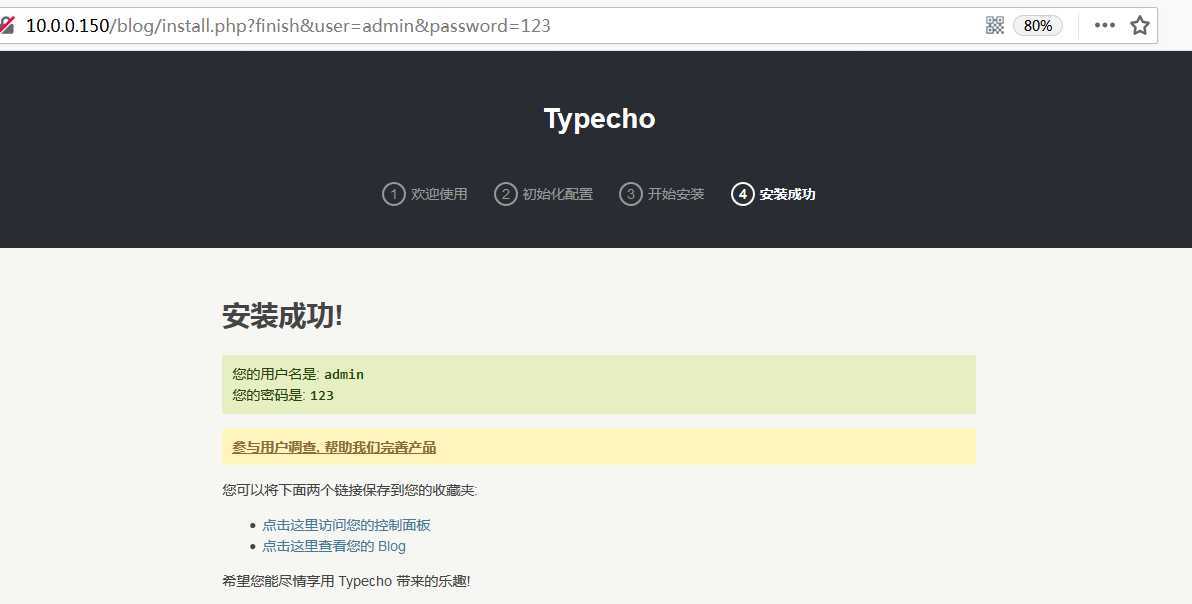Click the 您可以将下面两个链接保存到您的收藏夹 text

[350, 491]
